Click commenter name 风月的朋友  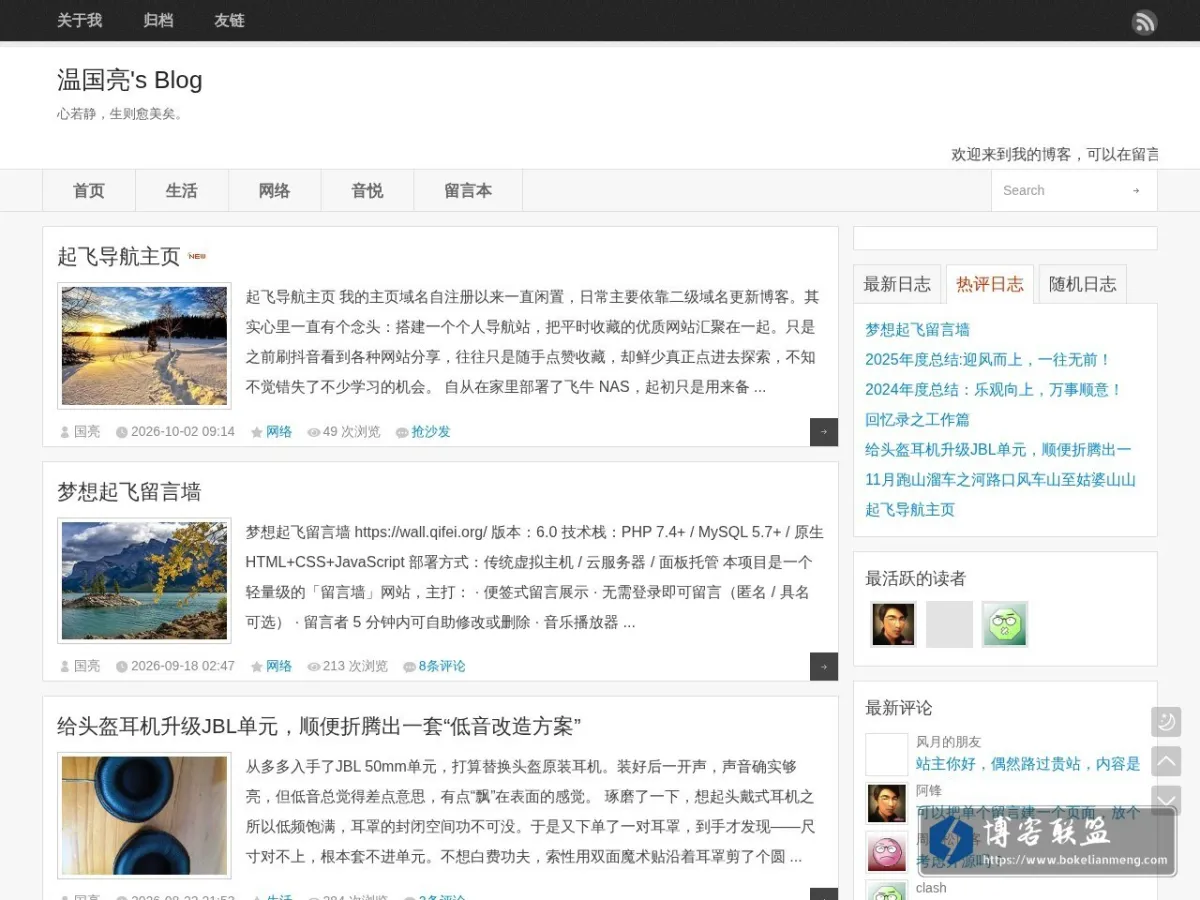click(x=949, y=742)
